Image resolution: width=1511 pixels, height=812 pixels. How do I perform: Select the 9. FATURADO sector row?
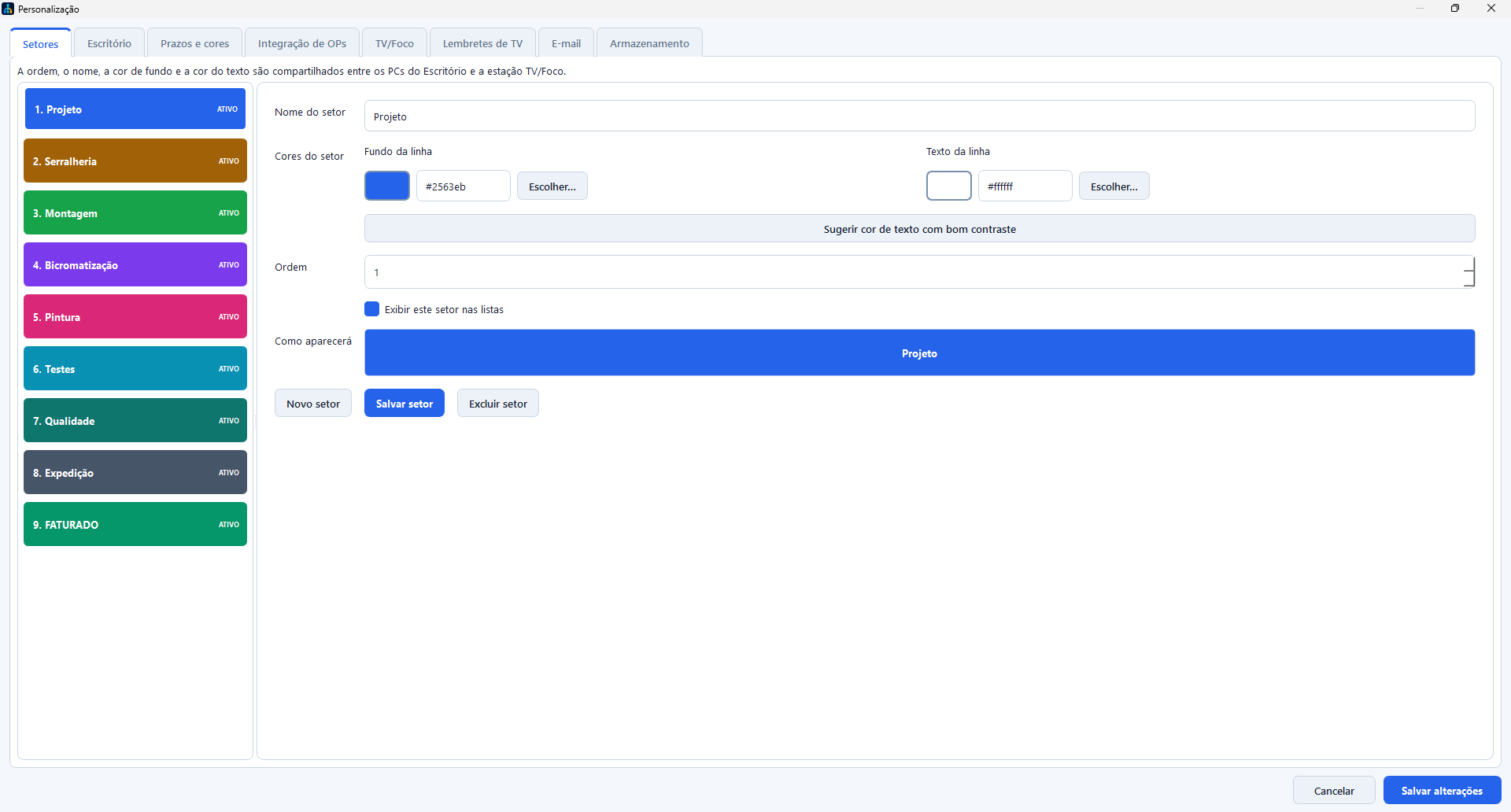coord(135,524)
